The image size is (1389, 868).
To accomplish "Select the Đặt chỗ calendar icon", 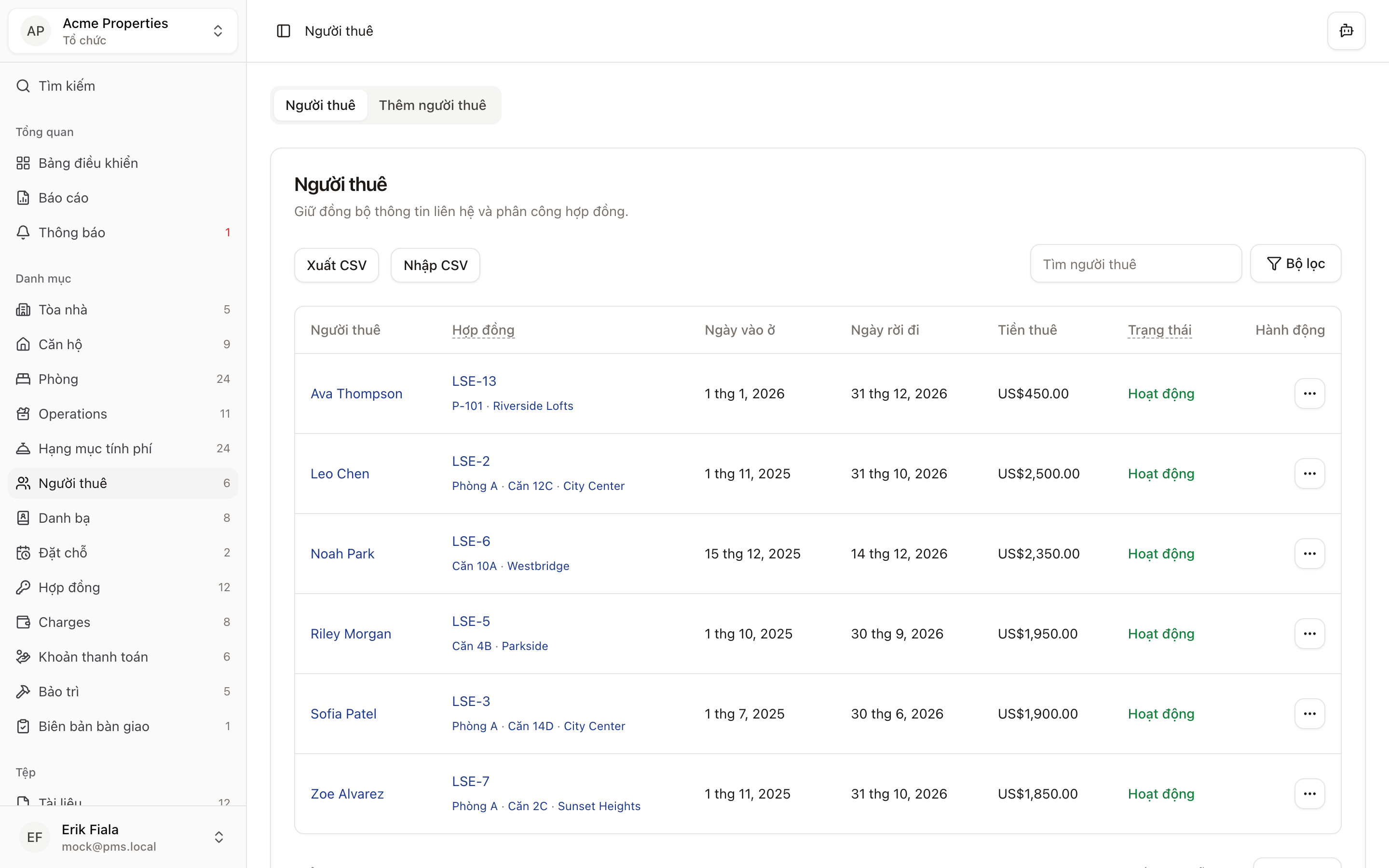I will (23, 553).
